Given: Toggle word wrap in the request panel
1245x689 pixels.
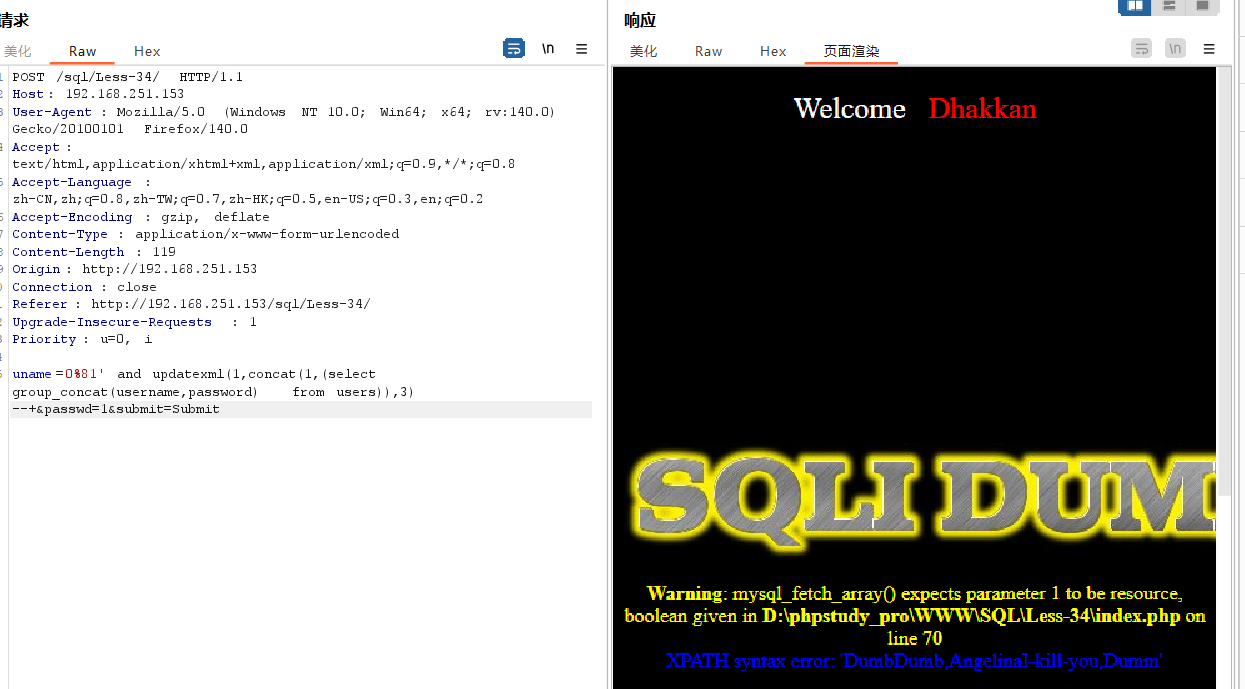Looking at the screenshot, I should click(x=514, y=48).
